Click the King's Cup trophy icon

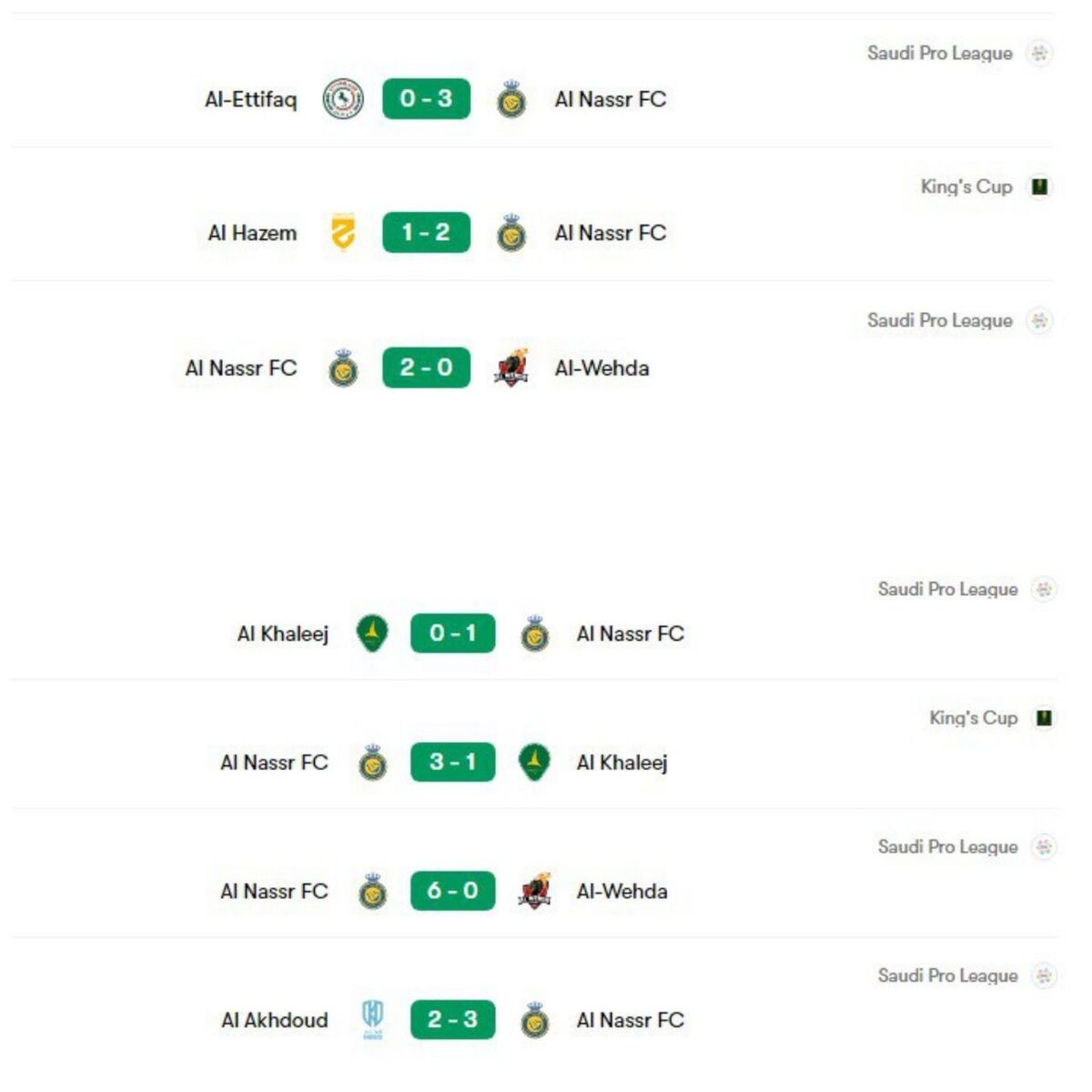click(1037, 186)
